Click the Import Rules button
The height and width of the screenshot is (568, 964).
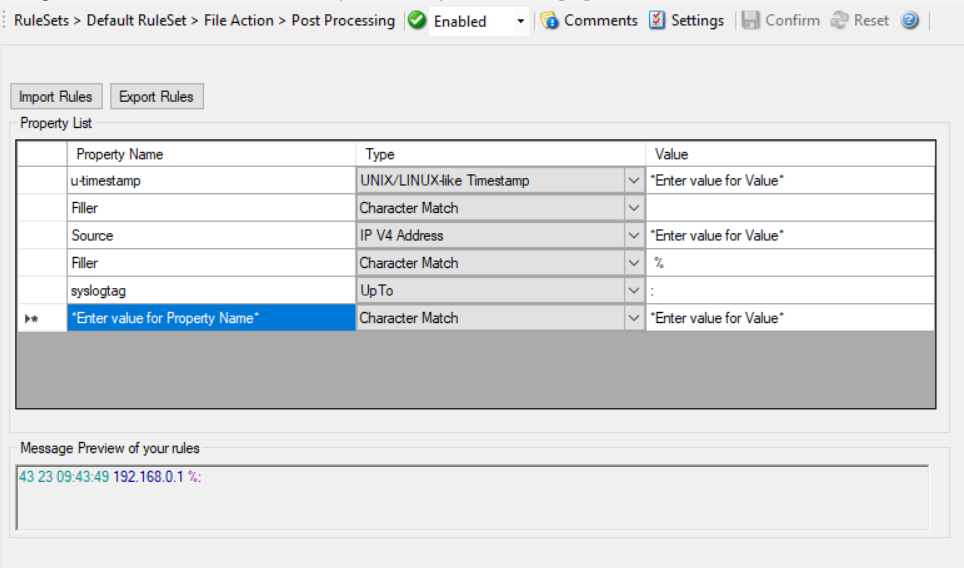(x=56, y=97)
